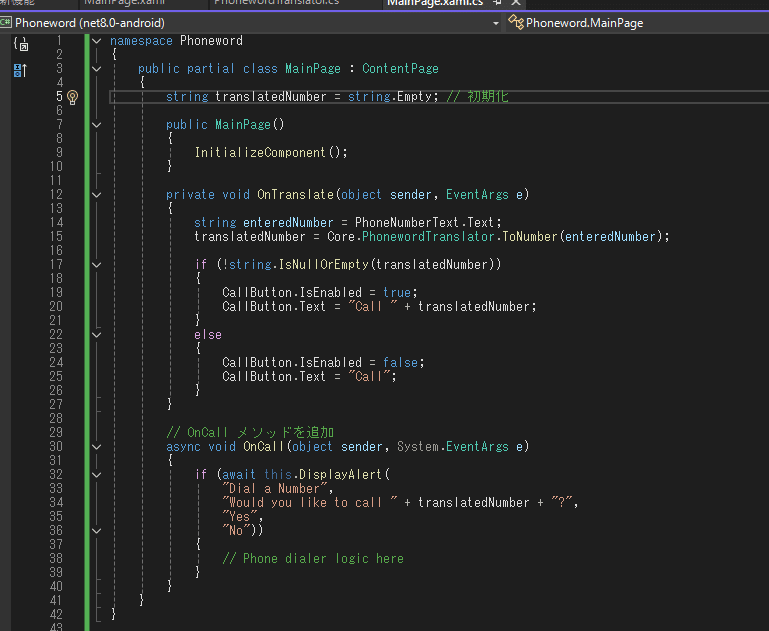769x631 pixels.
Task: Click the 'async' keyword on line 30
Action: click(x=183, y=447)
